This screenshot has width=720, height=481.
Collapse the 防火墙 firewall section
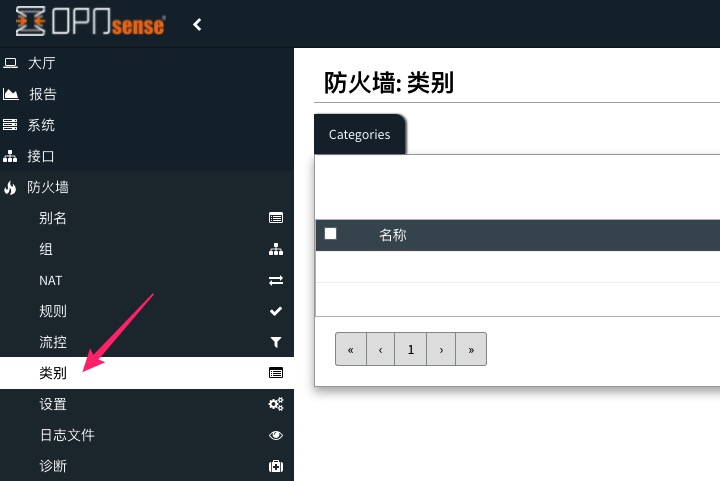click(47, 187)
